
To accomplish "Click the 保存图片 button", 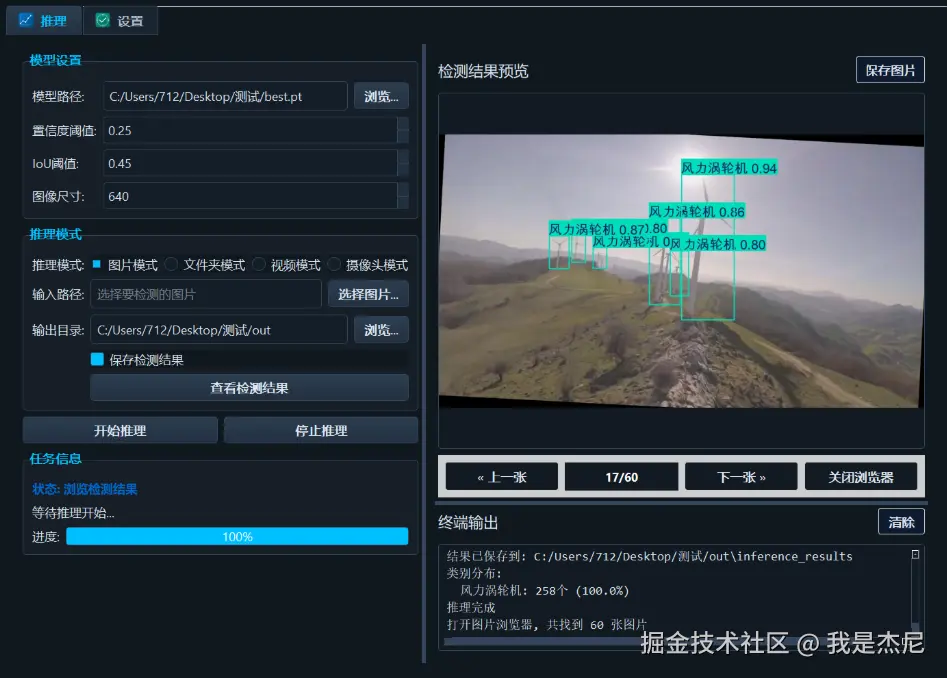I will pyautogui.click(x=892, y=69).
